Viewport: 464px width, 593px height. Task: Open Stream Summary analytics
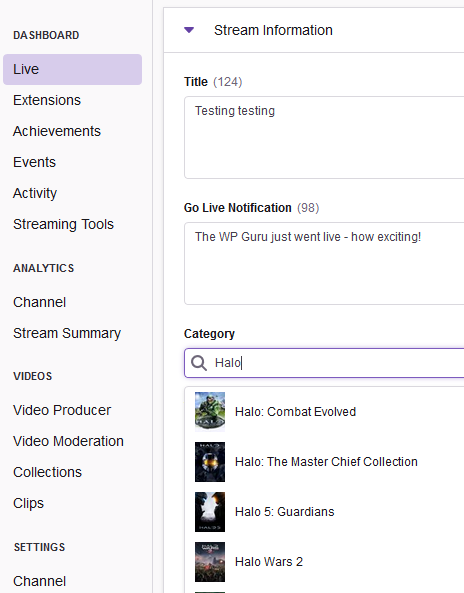(67, 333)
